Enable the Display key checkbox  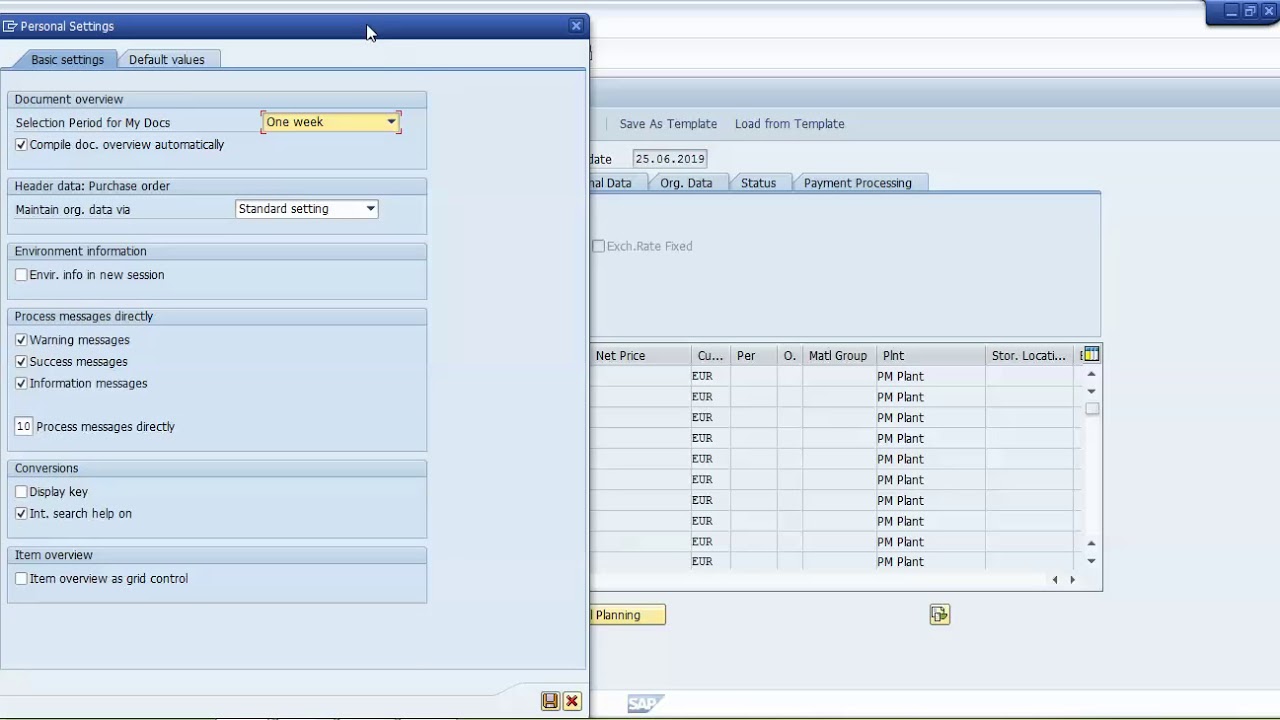click(x=21, y=492)
